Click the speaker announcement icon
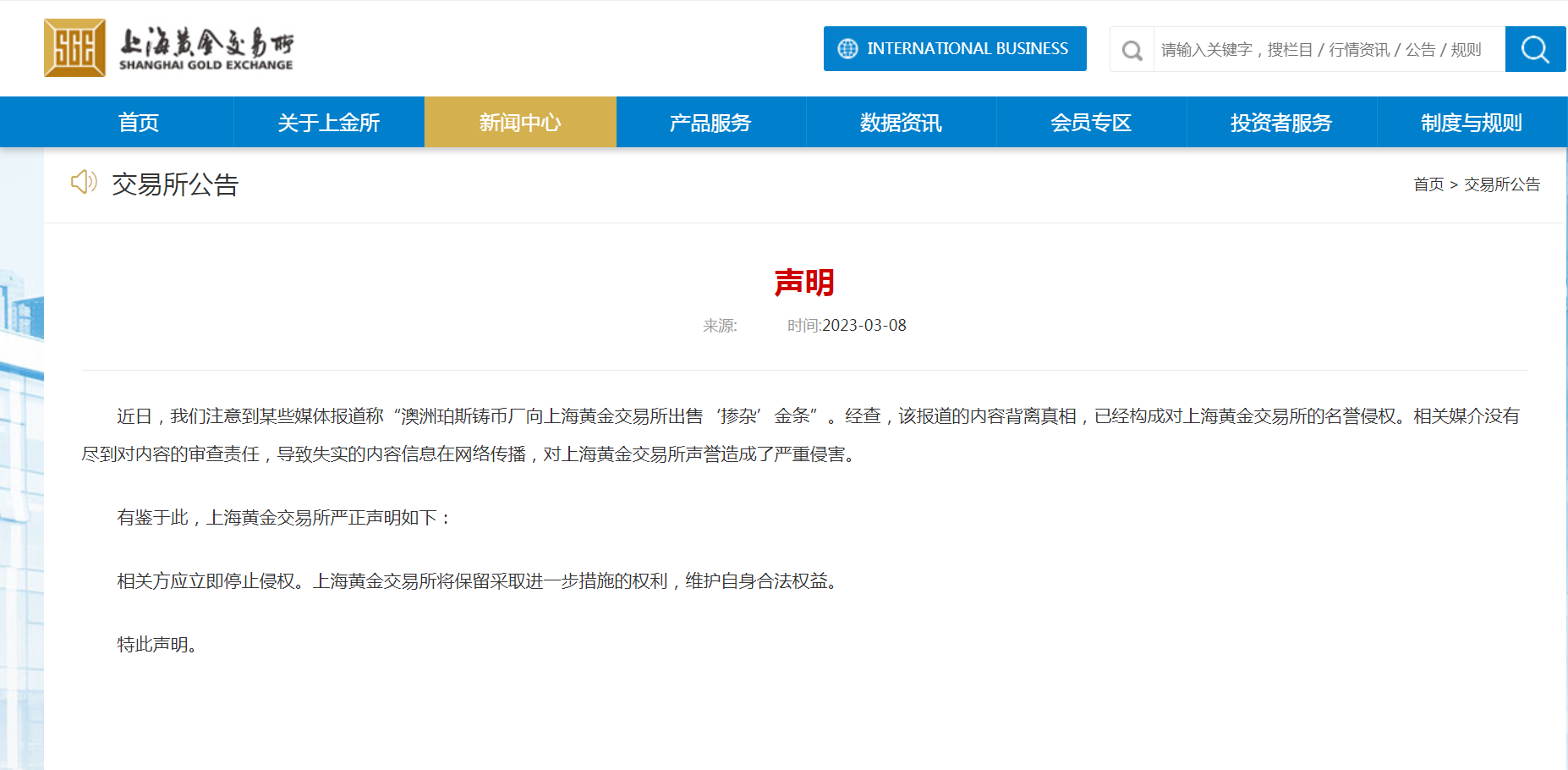Screen dimensions: 1568x770 pyautogui.click(x=84, y=182)
